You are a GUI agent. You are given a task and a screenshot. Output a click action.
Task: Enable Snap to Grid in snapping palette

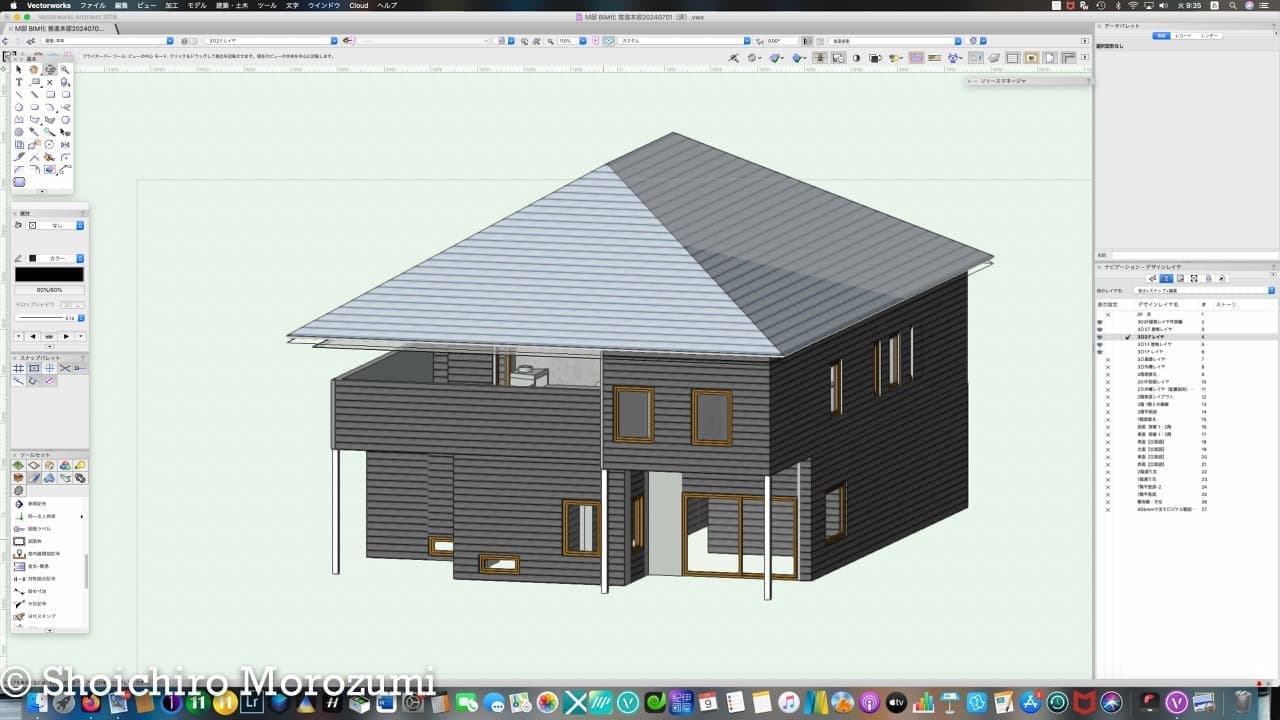coord(19,368)
